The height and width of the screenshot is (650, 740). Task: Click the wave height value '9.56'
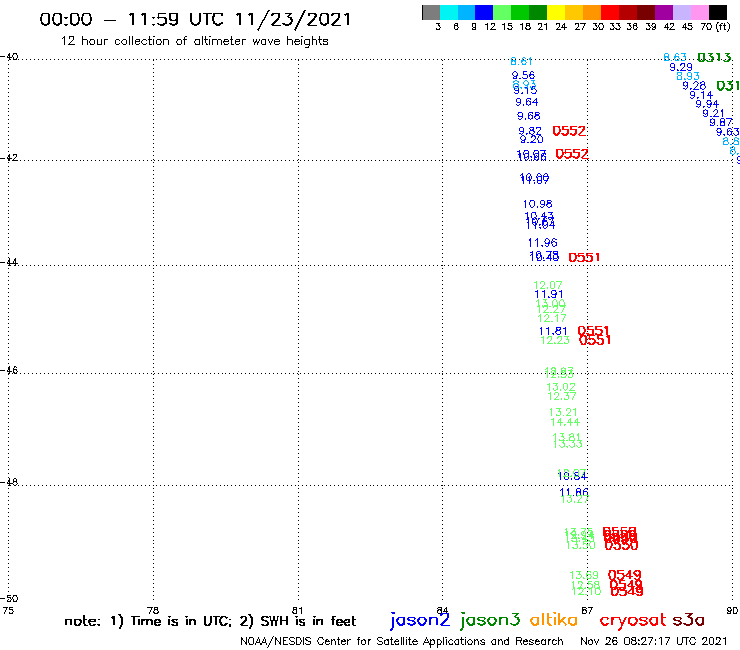pyautogui.click(x=523, y=76)
